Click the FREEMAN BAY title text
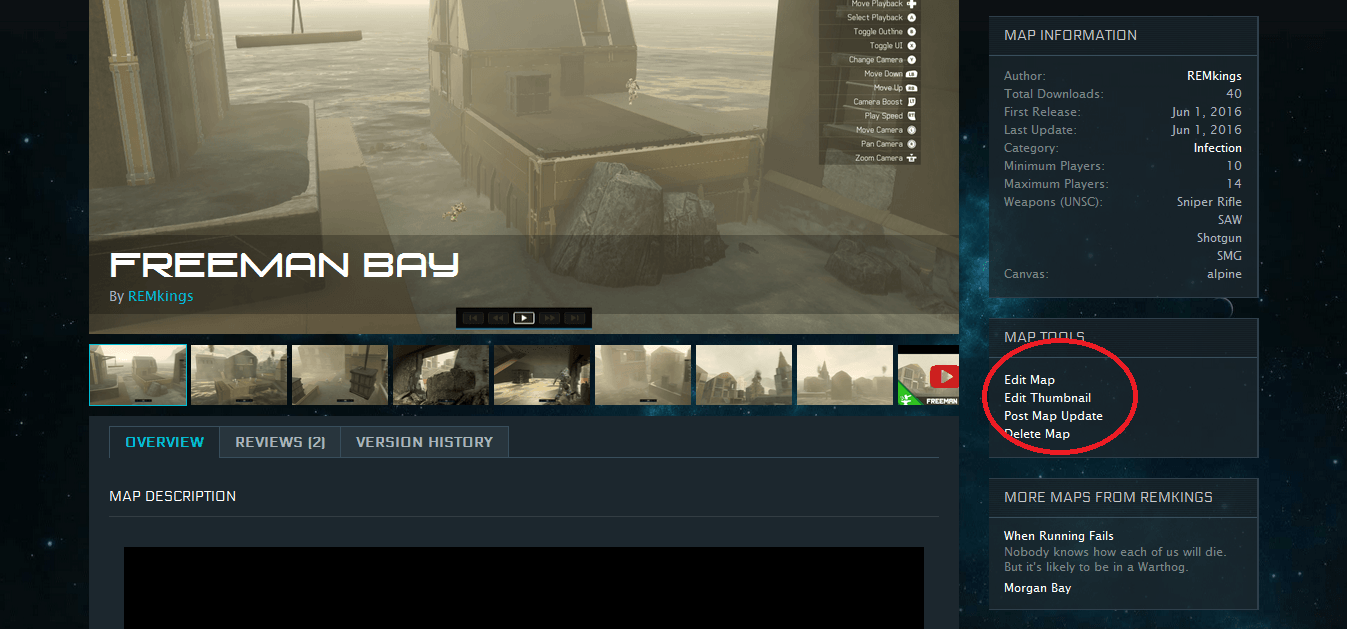The image size is (1347, 629). click(284, 265)
